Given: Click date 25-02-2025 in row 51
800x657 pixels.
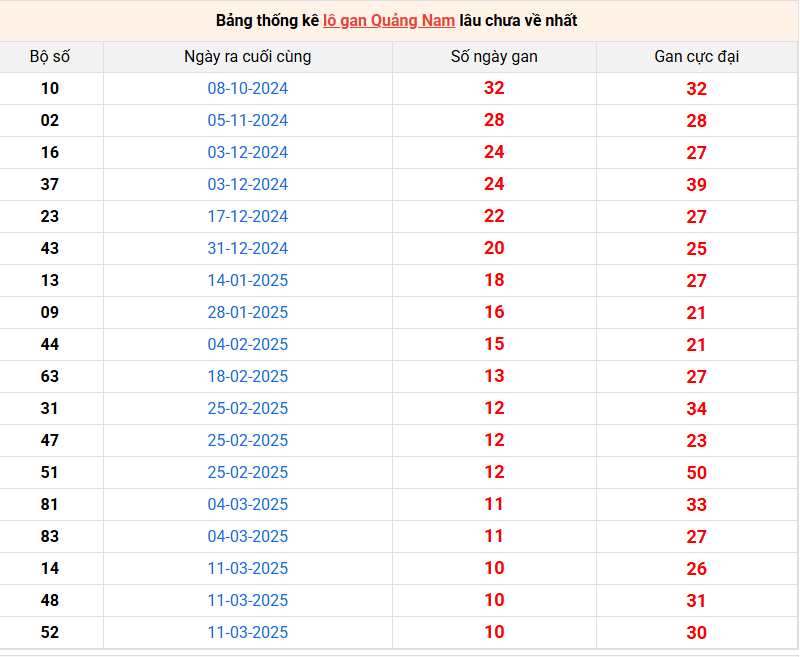Looking at the screenshot, I should (x=248, y=473).
